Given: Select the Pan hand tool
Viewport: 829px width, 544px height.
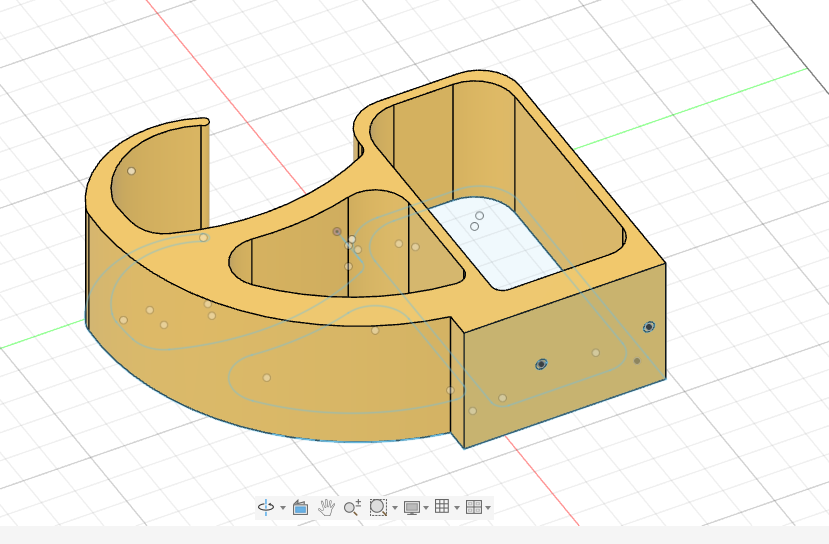Looking at the screenshot, I should point(326,507).
